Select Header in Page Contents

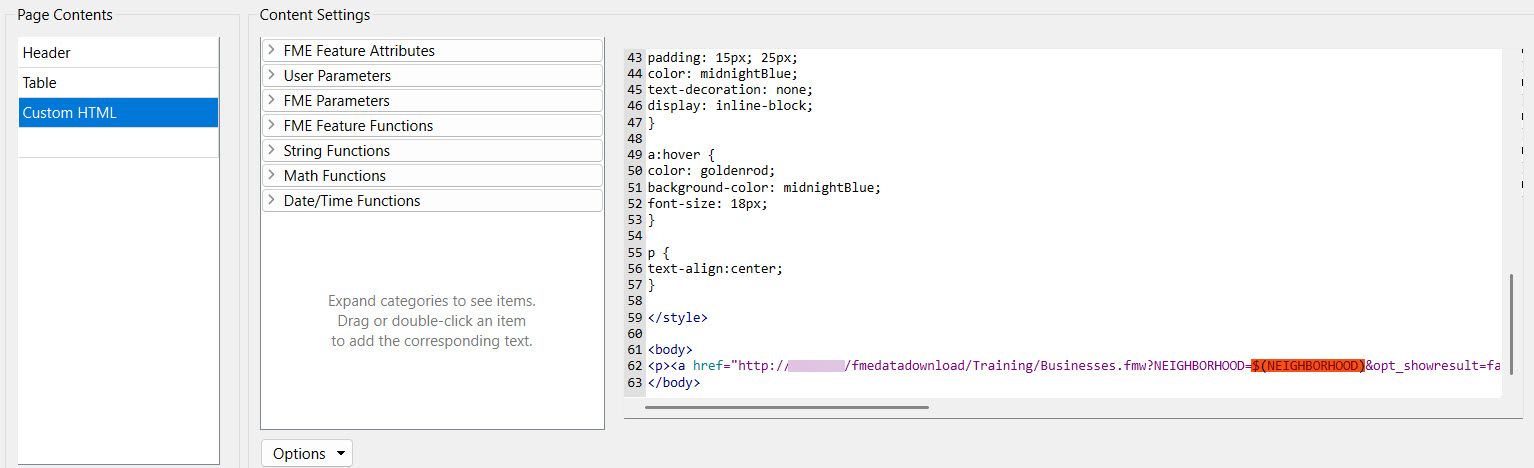tap(47, 53)
